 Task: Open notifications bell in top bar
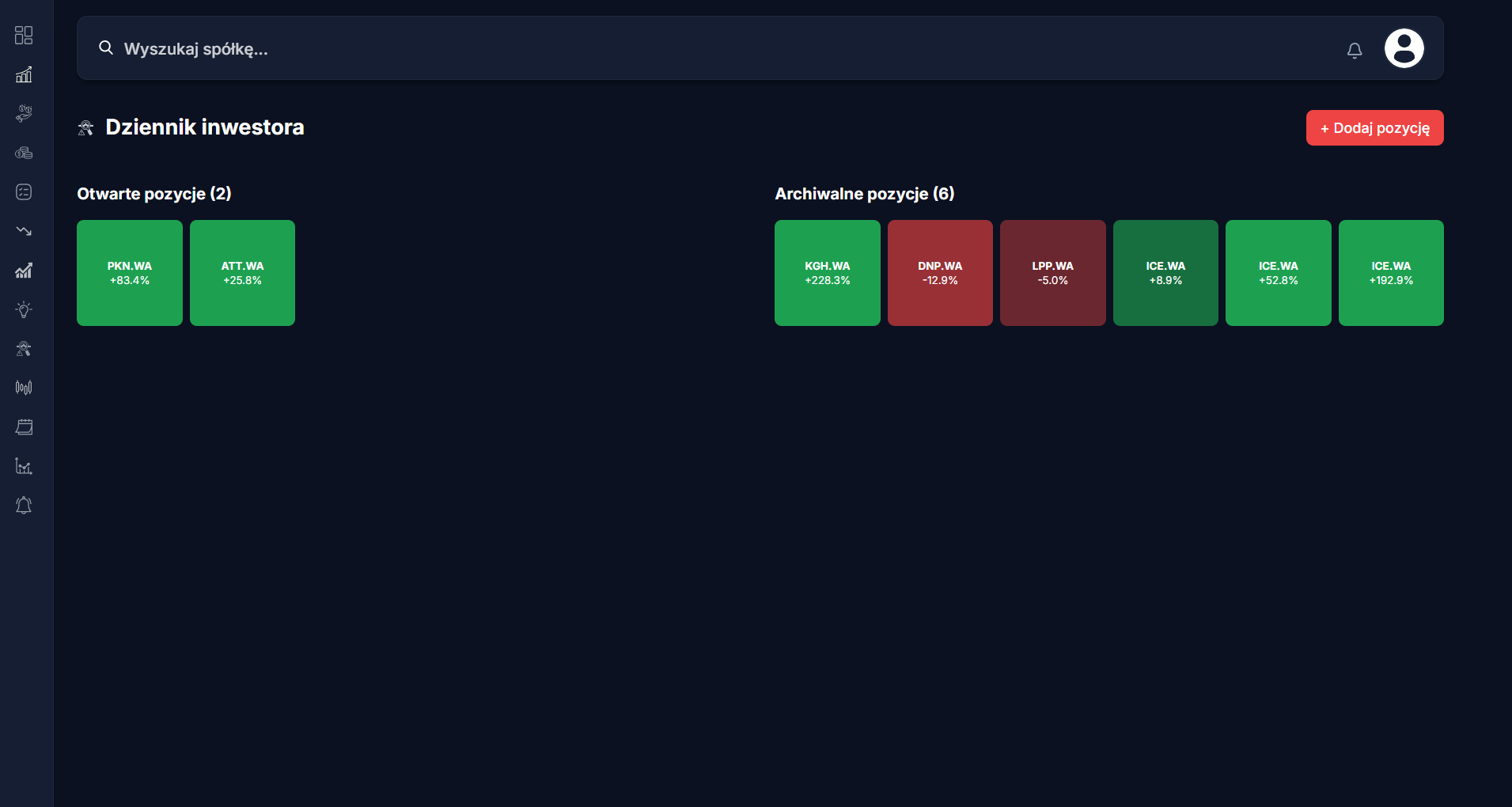(1355, 51)
